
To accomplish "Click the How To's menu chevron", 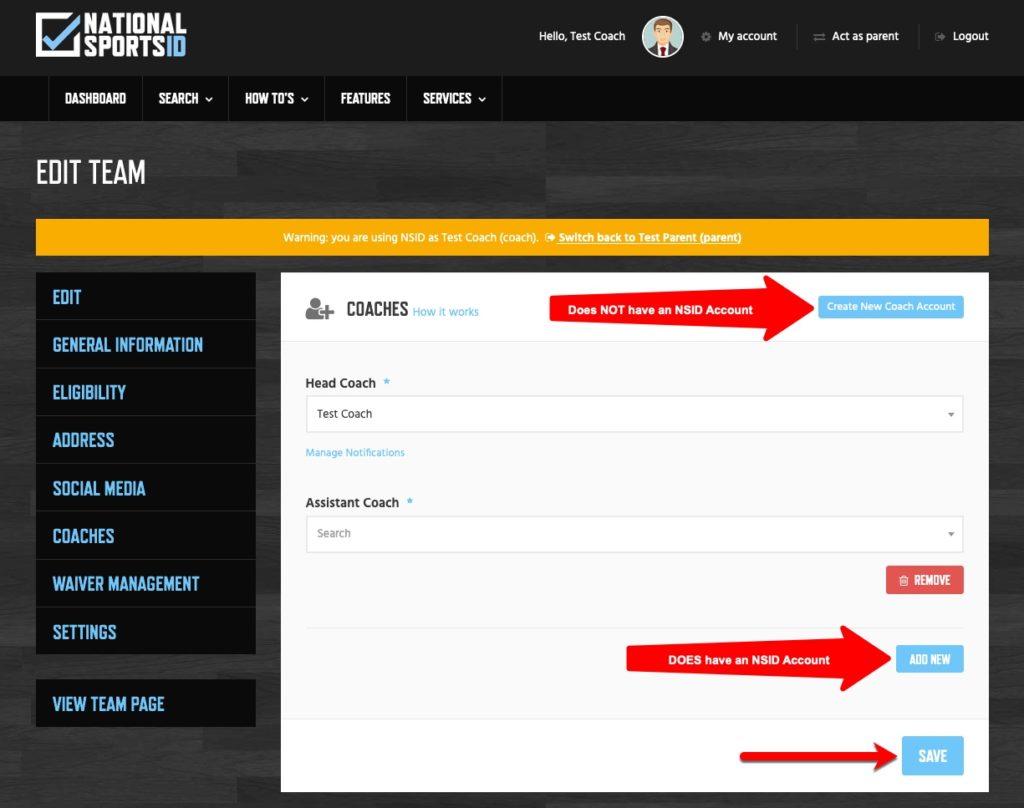I will 304,99.
